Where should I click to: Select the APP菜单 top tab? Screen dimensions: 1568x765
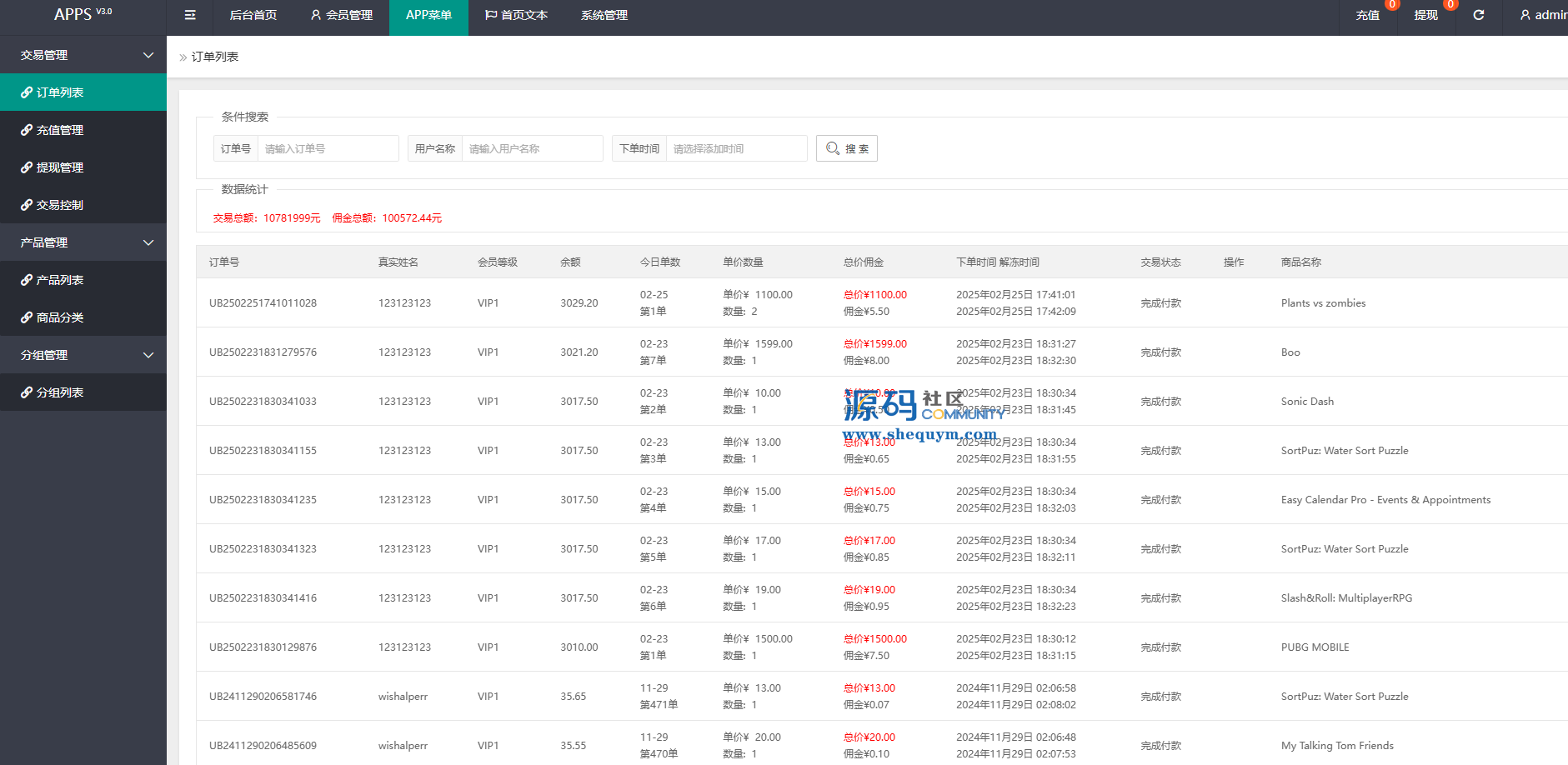(x=428, y=15)
